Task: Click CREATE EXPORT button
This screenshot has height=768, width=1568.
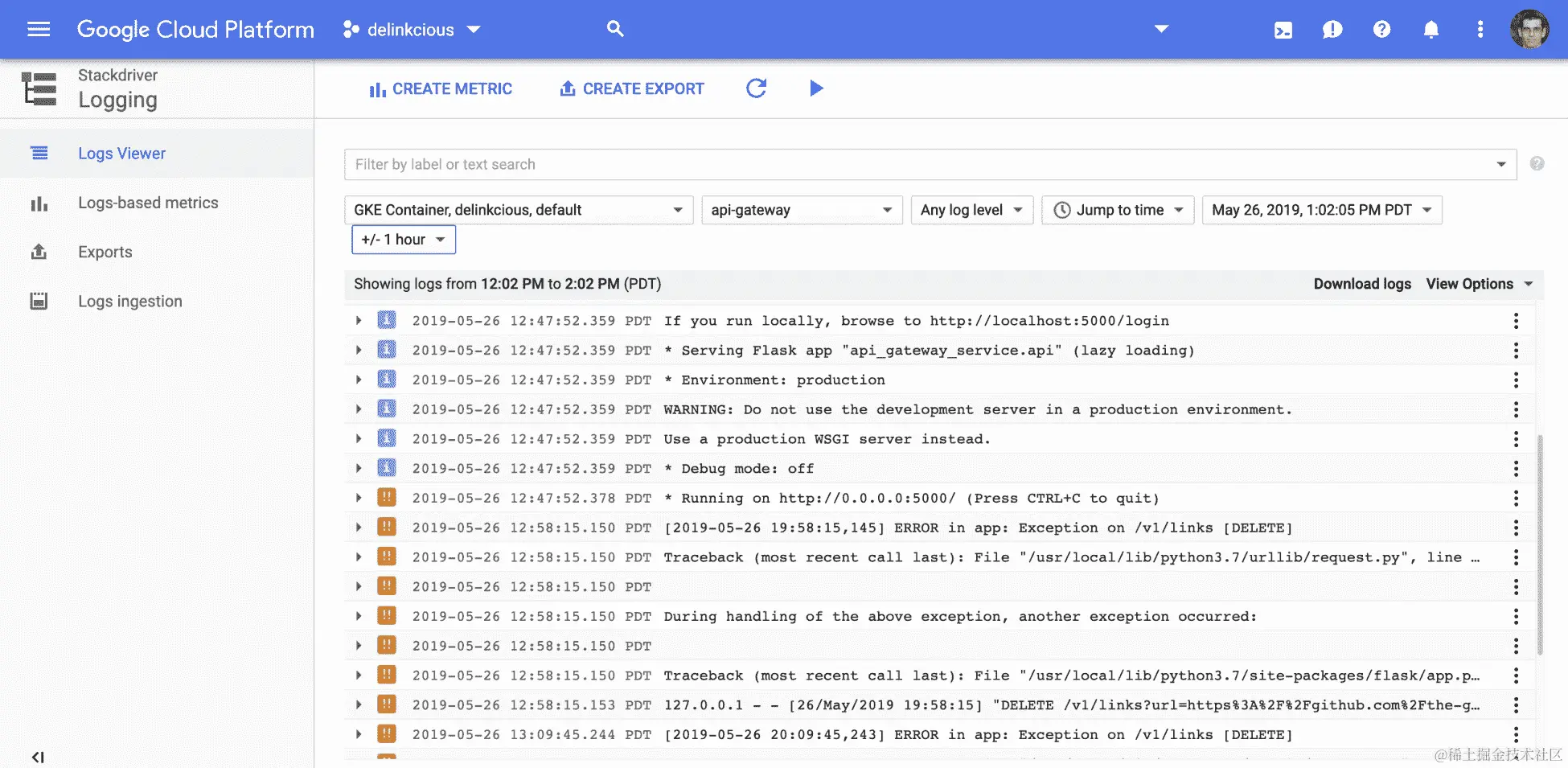Action: 632,88
